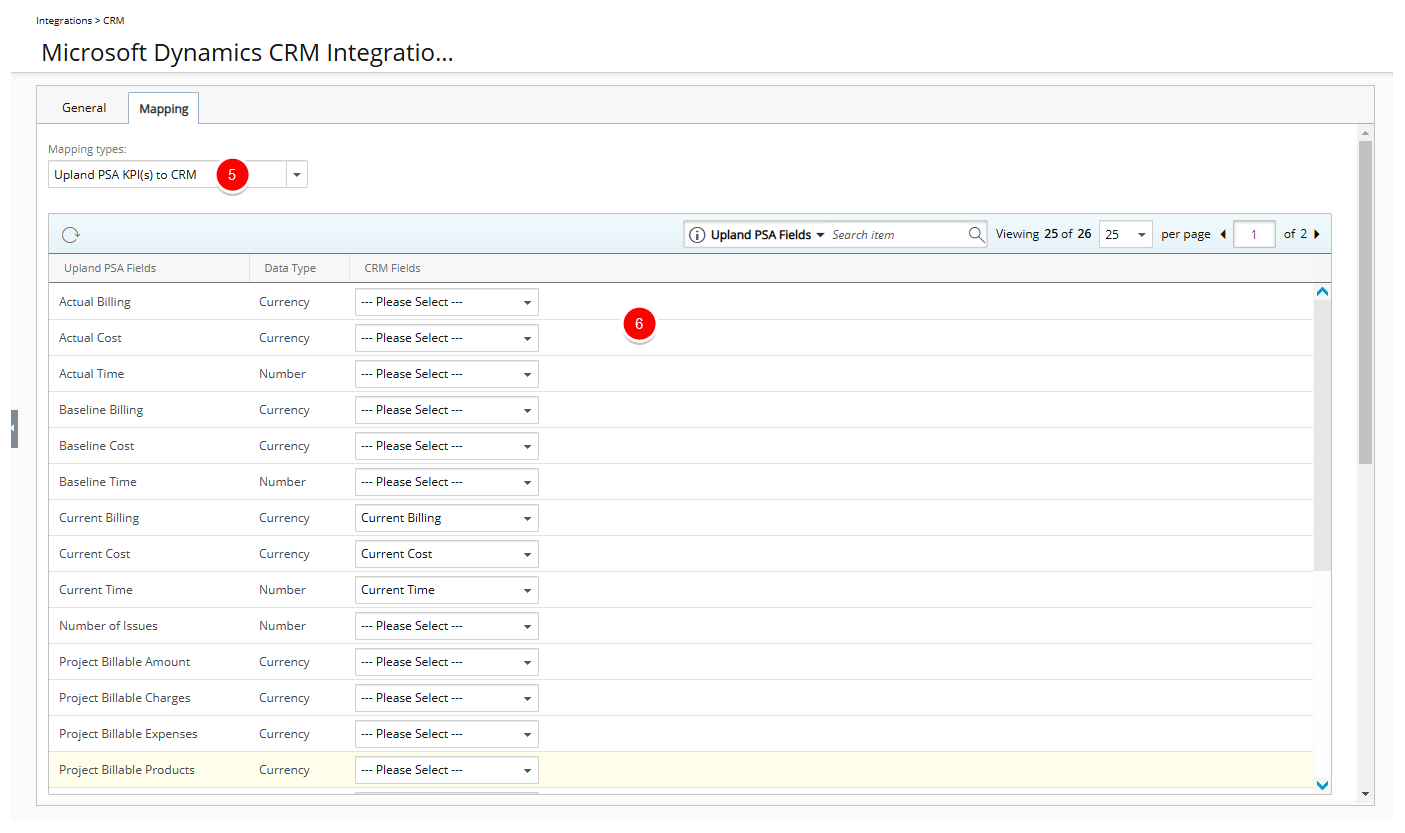
Task: Open CRM field dropdown for Baseline Billing
Action: tap(447, 410)
